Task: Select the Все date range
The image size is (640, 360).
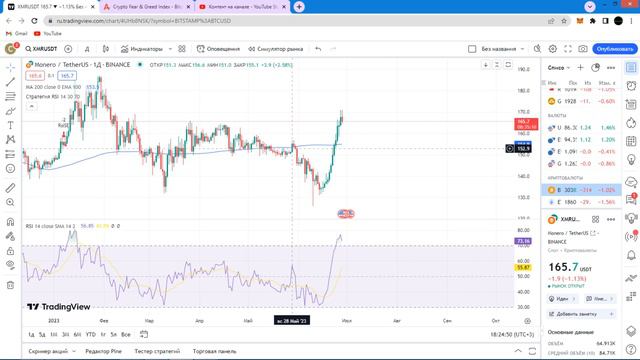Action: [126, 335]
